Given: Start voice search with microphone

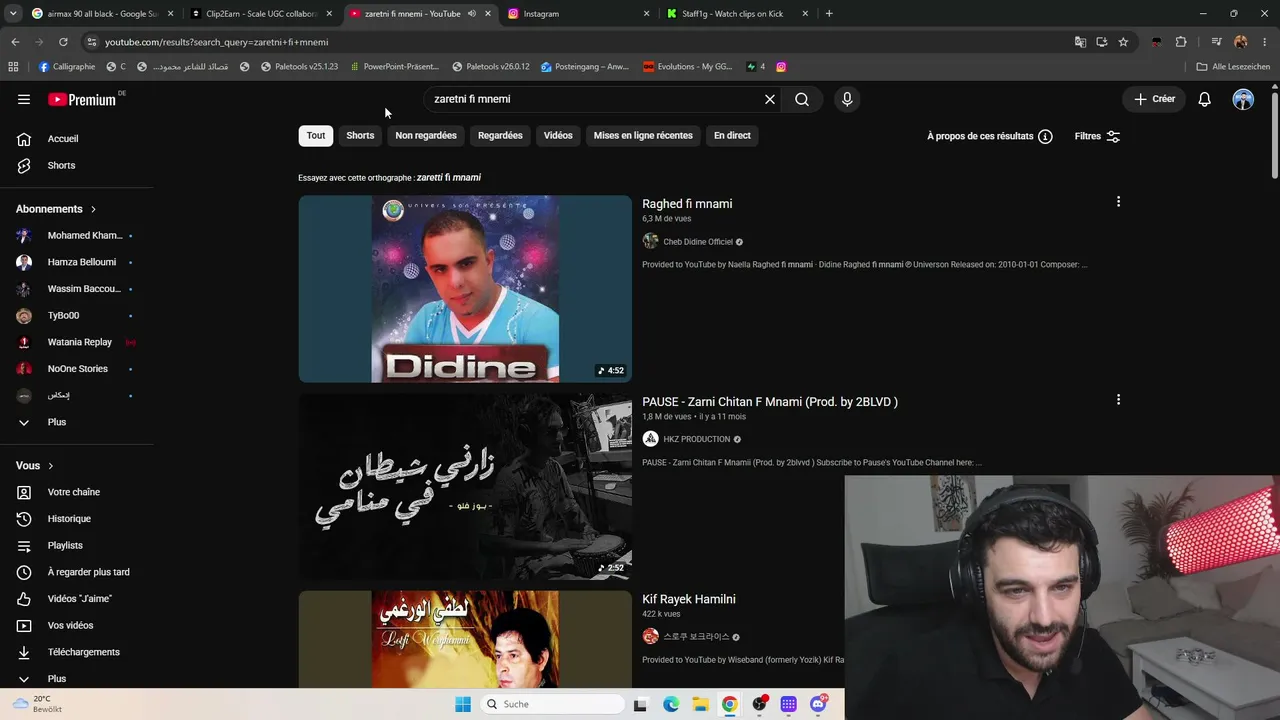Looking at the screenshot, I should click(x=847, y=99).
